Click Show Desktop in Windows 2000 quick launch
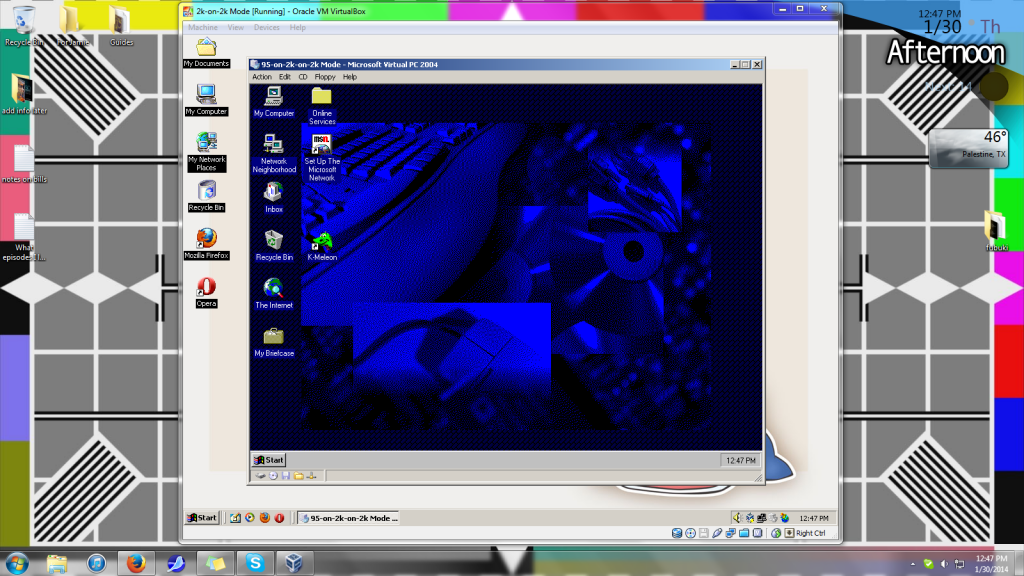 click(235, 518)
